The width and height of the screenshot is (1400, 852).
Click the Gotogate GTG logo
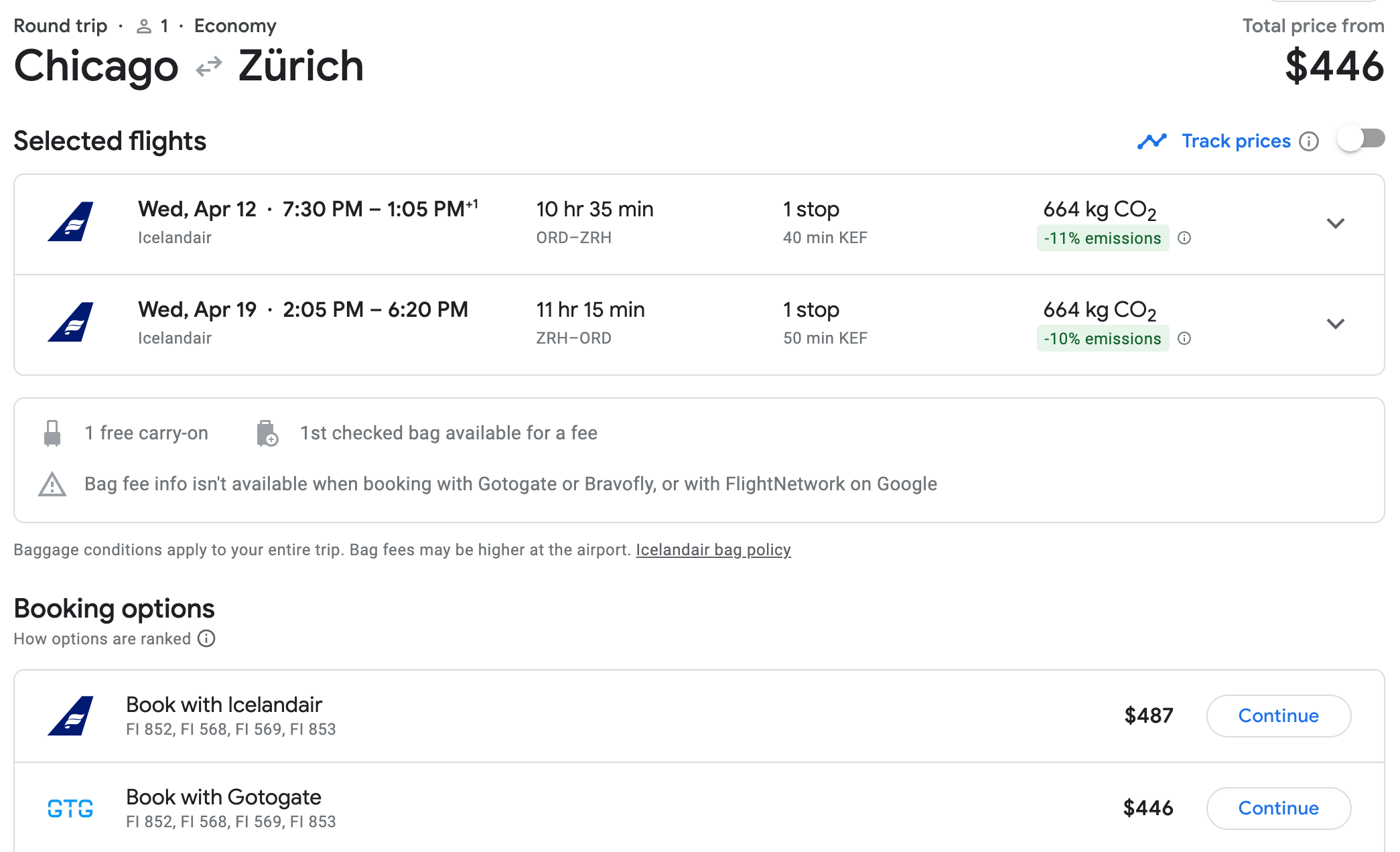click(70, 808)
